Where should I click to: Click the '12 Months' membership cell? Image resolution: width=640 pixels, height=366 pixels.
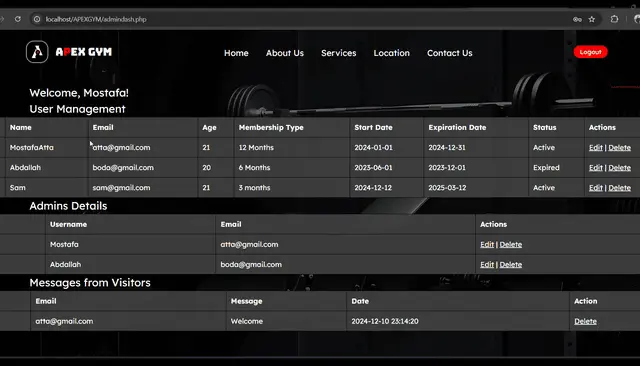[x=256, y=148]
